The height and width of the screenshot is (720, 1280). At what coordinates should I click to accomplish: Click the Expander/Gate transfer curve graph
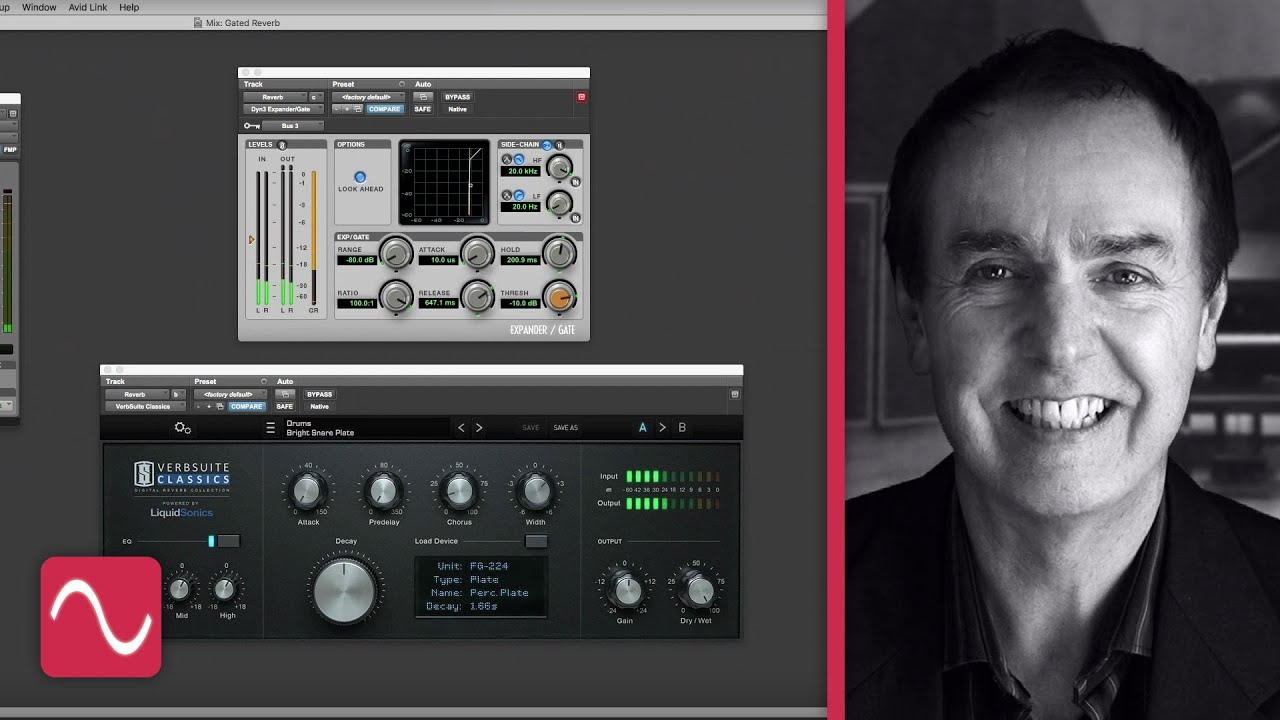click(x=444, y=182)
